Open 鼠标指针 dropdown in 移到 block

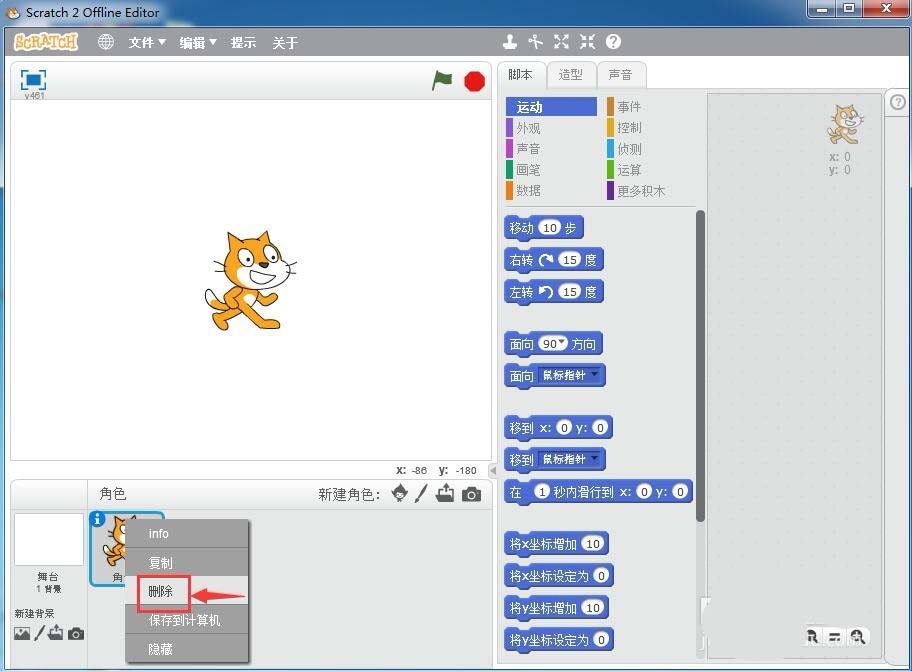coord(569,459)
